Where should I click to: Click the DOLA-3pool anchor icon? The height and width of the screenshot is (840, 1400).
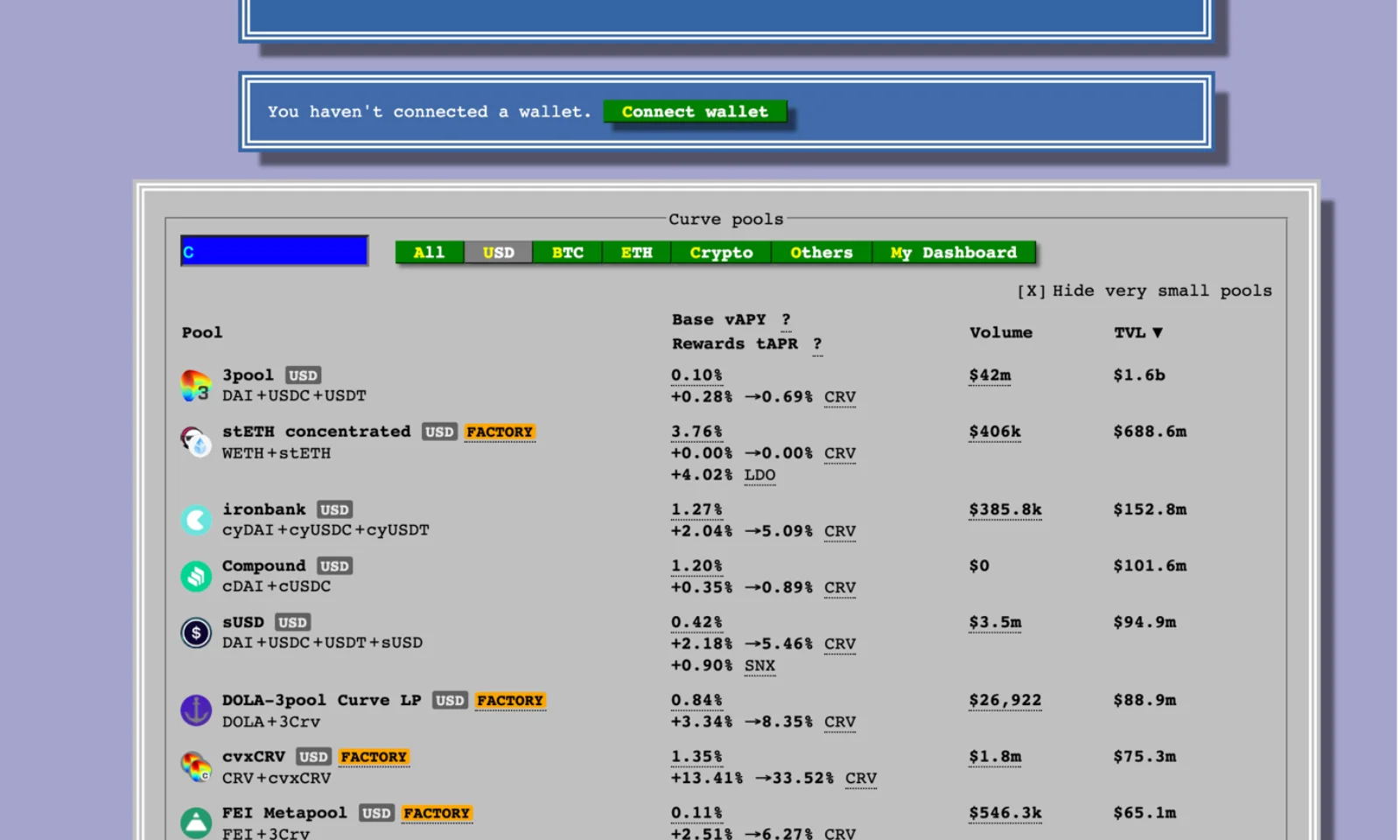pos(196,710)
